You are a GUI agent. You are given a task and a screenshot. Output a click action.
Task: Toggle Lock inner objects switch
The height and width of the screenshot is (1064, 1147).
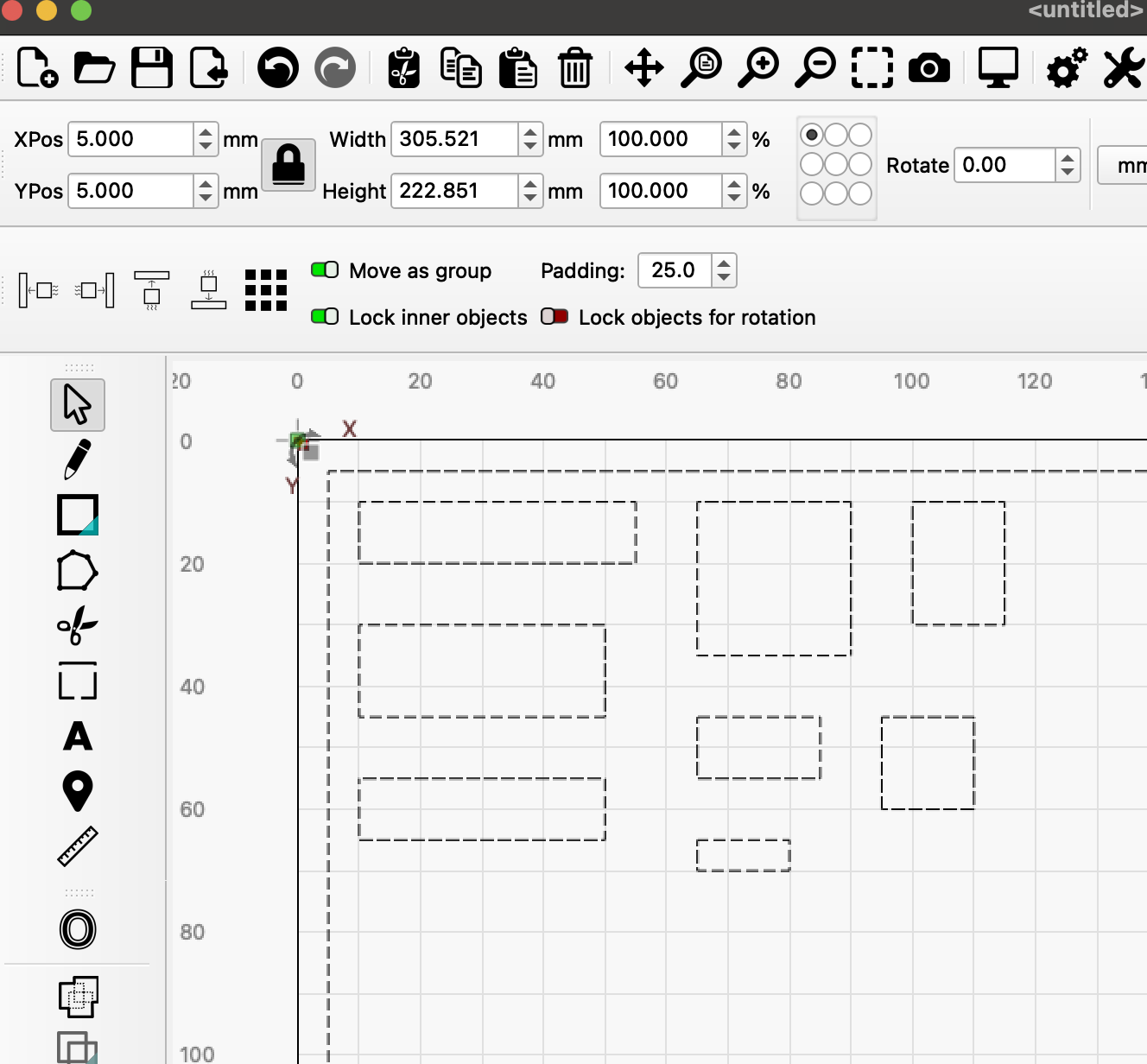325,317
